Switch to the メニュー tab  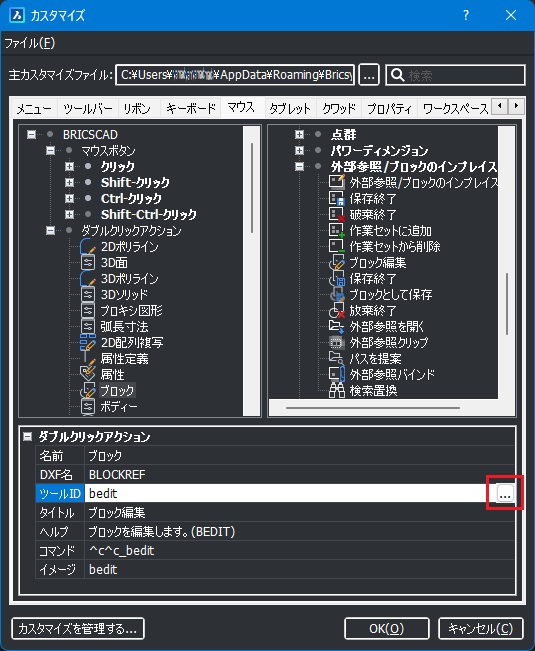34,109
